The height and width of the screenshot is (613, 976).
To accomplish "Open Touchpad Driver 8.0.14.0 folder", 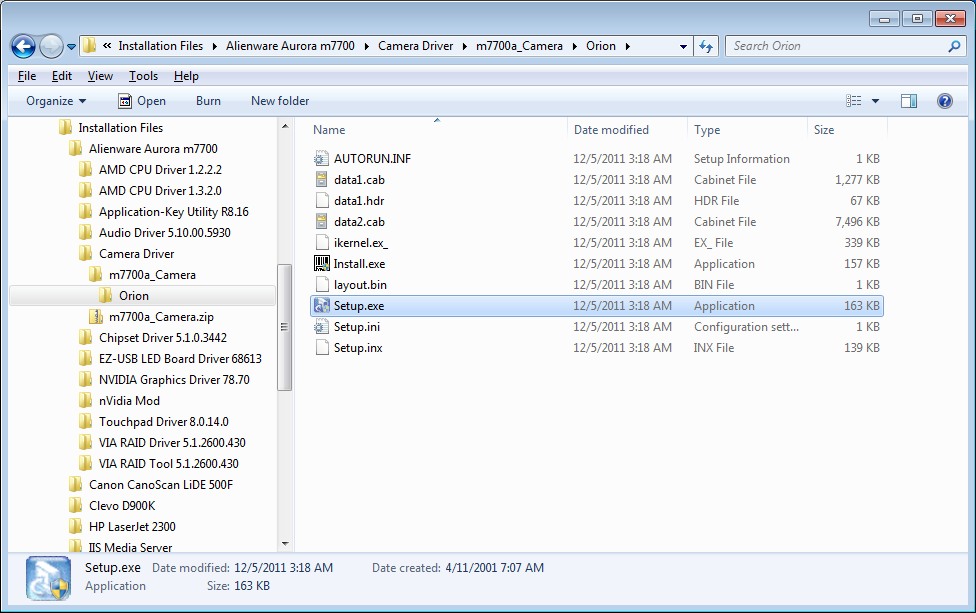I will [x=154, y=422].
